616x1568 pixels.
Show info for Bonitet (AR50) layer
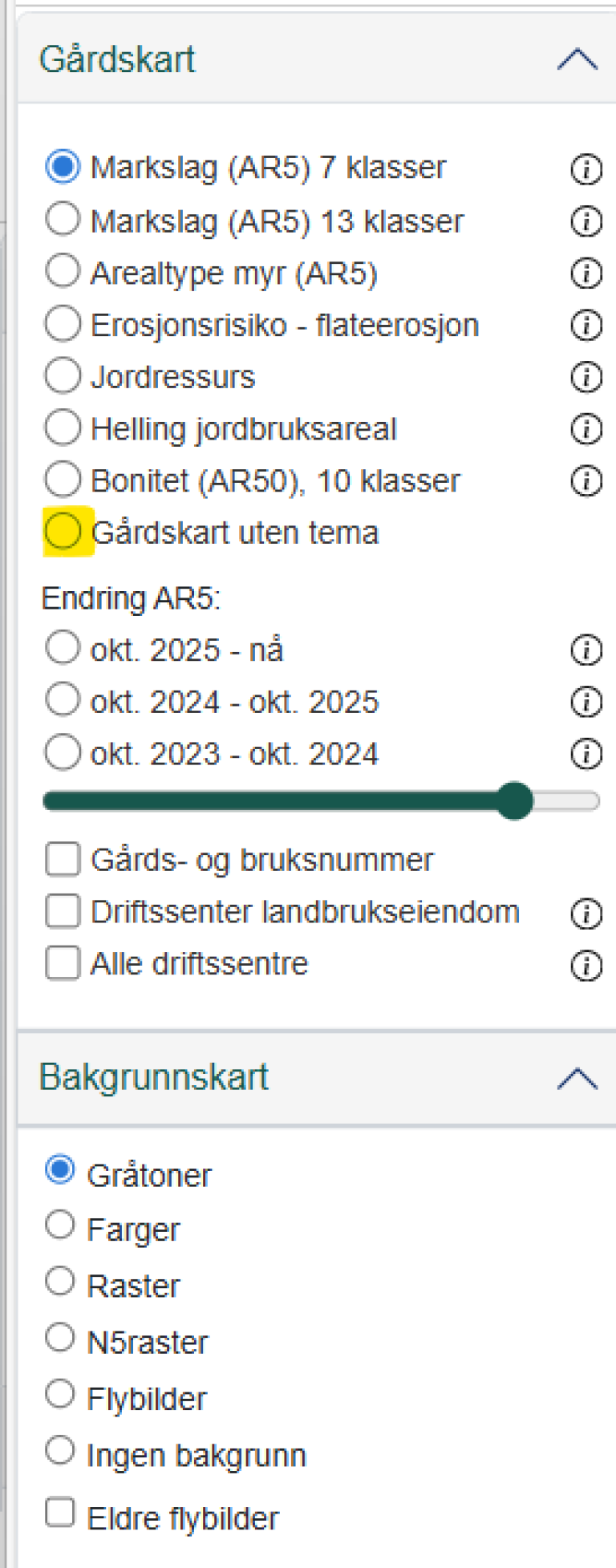point(586,481)
